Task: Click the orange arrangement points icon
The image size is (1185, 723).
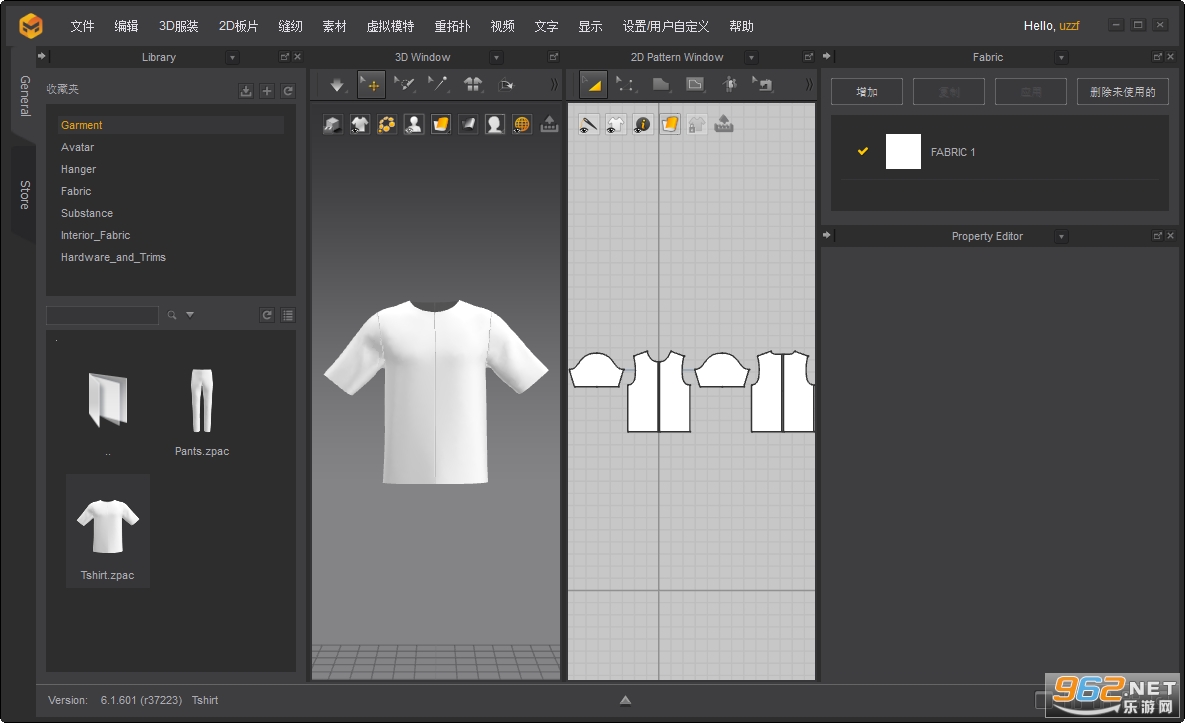Action: click(387, 124)
